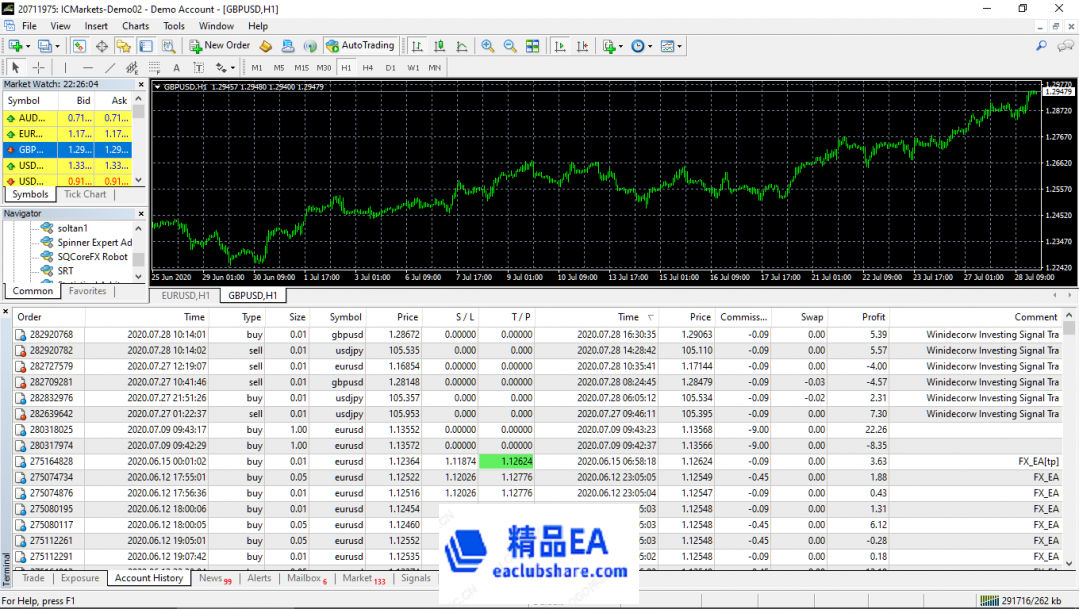Screen dimensions: 1079x609
Task: Open the Trade tab in Terminal
Action: pyautogui.click(x=33, y=578)
